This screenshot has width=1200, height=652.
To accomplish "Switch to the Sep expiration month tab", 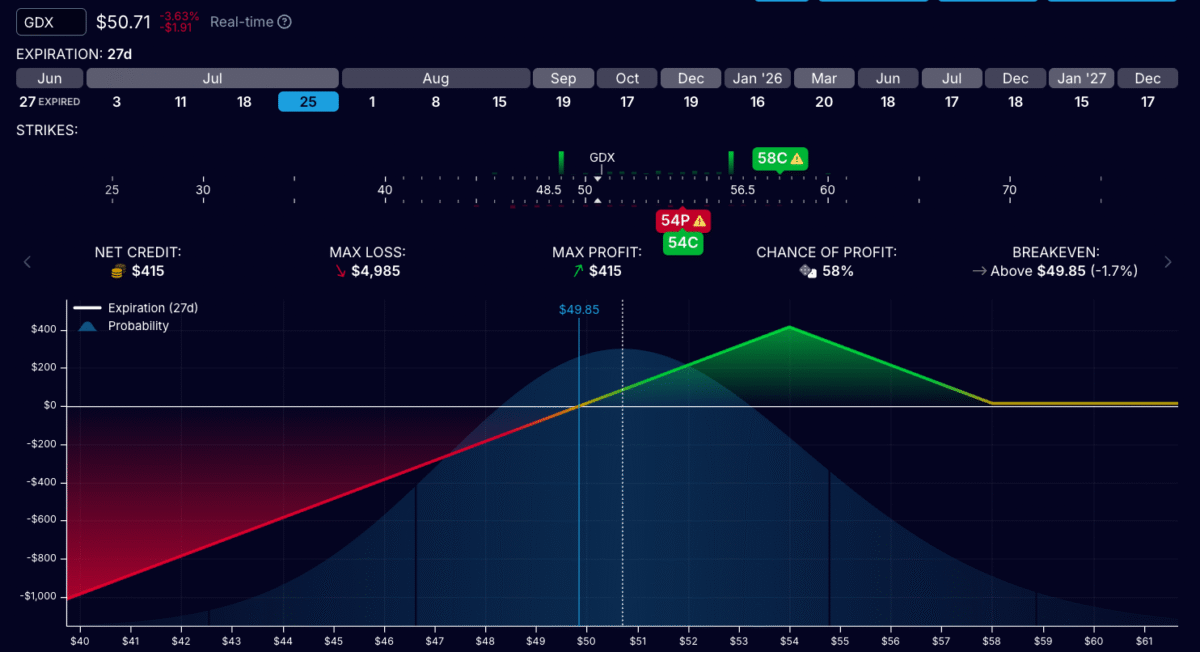I will click(x=563, y=78).
